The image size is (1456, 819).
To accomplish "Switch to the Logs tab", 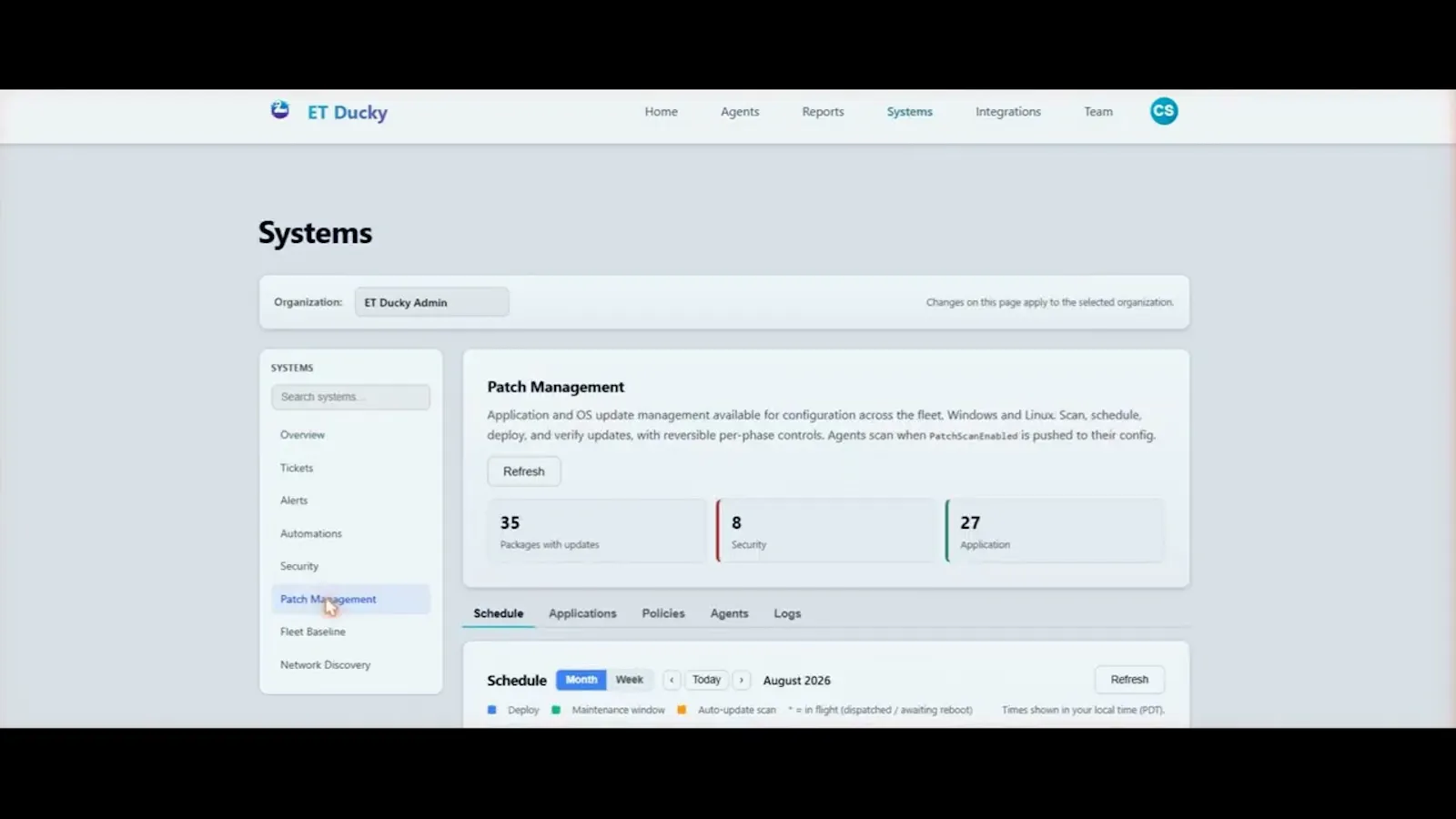I will [x=787, y=613].
